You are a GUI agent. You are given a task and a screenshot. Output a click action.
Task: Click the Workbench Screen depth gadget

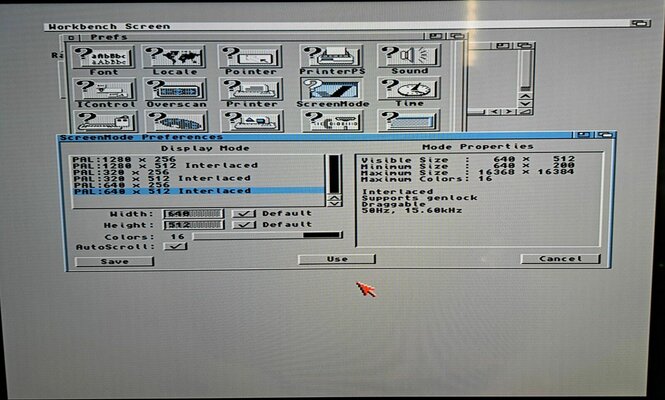(x=640, y=23)
